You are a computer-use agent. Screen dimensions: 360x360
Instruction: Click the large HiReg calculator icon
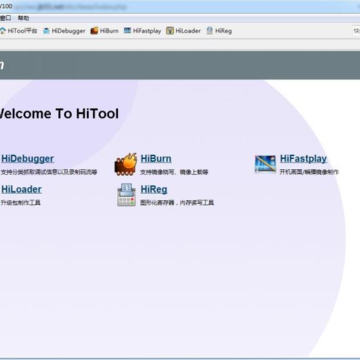point(126,195)
